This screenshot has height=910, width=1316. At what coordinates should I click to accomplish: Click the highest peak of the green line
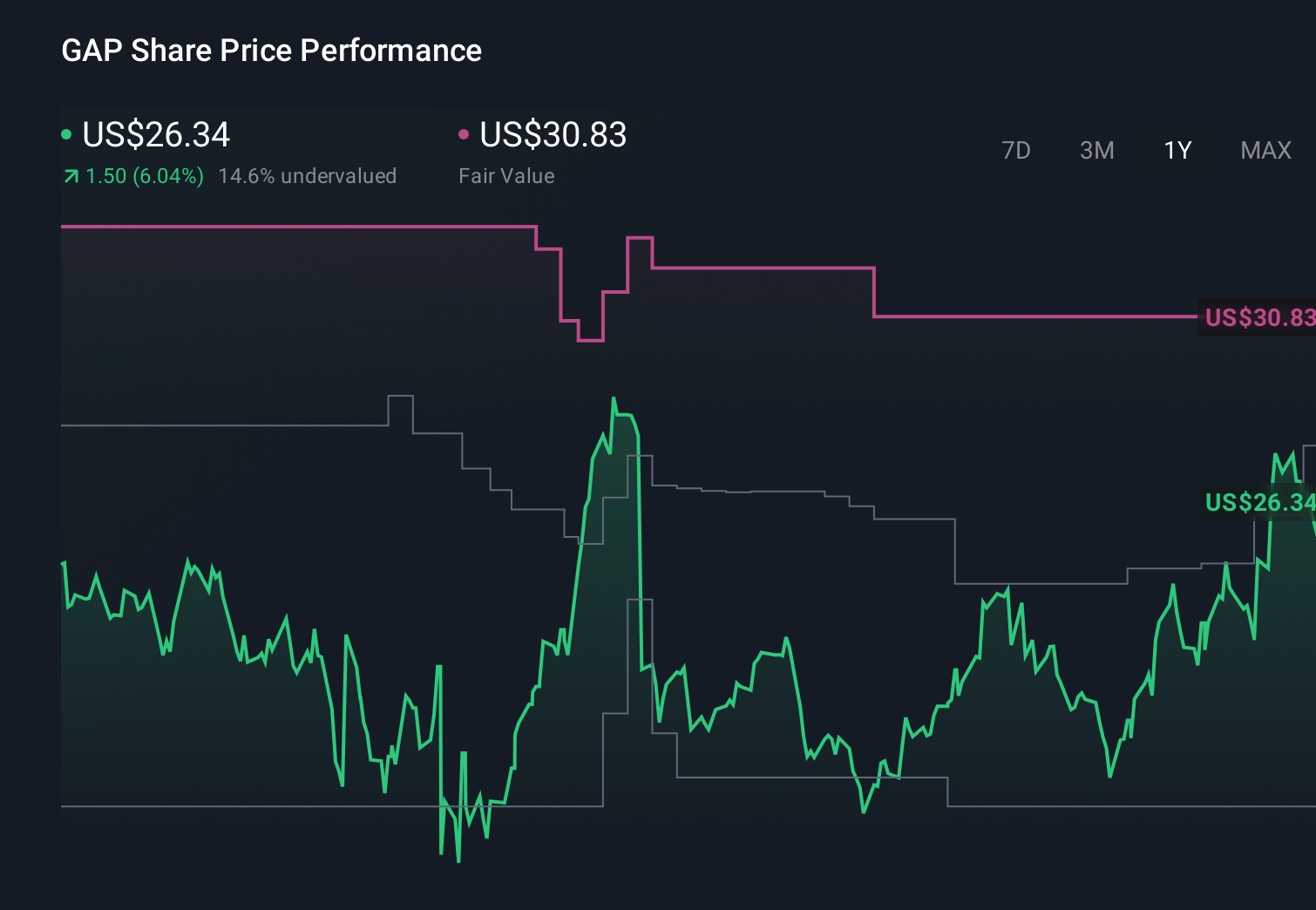click(x=614, y=397)
